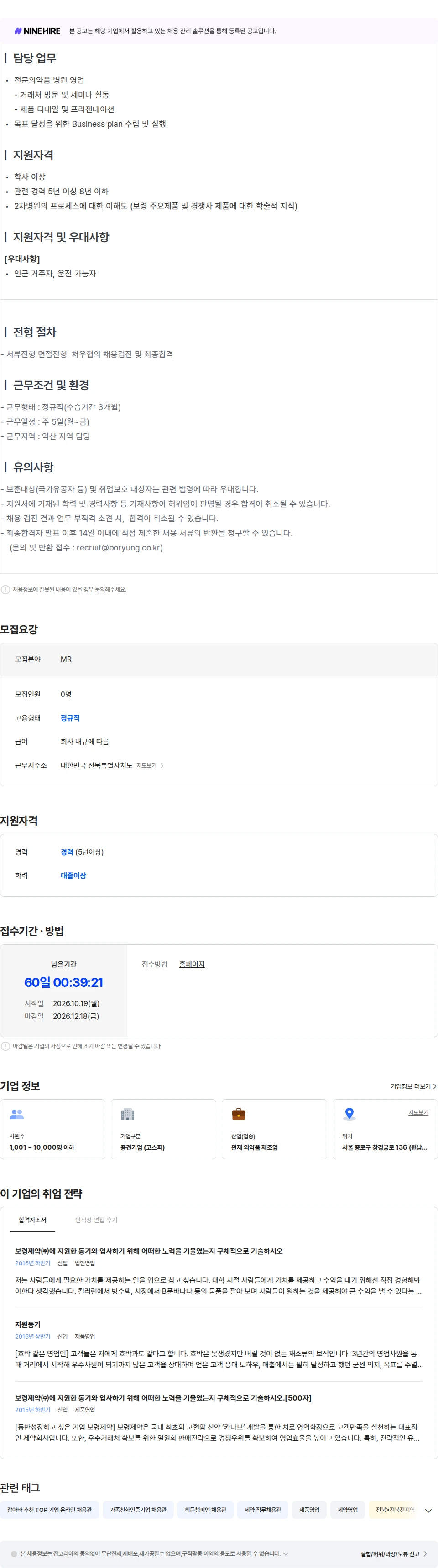This screenshot has height=1568, width=438.
Task: Click the 대한민국 전북특별자치도 address text
Action: (96, 765)
